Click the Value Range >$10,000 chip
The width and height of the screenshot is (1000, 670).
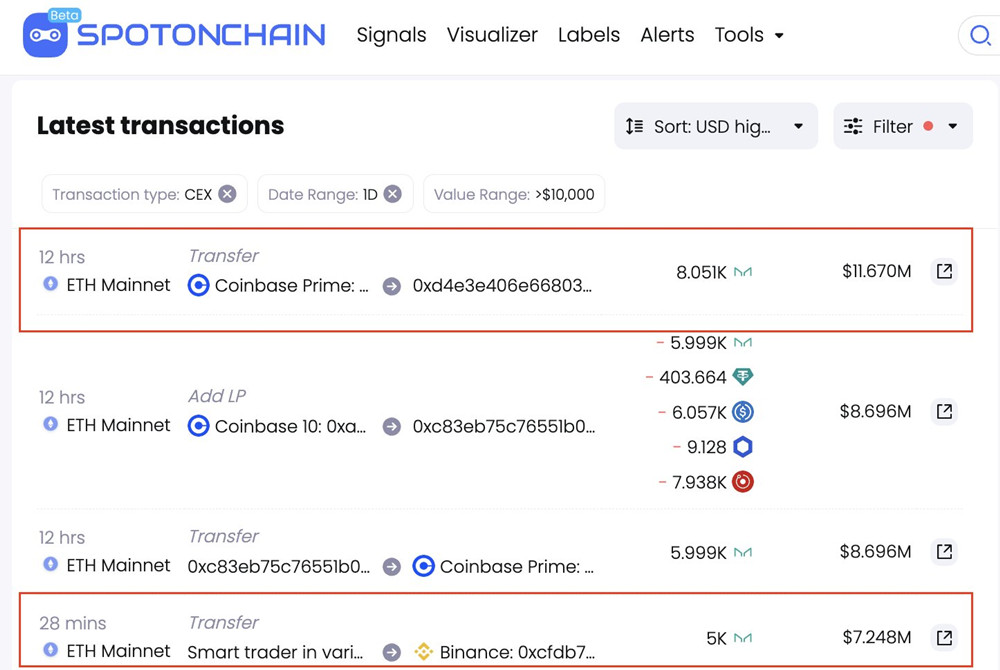[514, 194]
